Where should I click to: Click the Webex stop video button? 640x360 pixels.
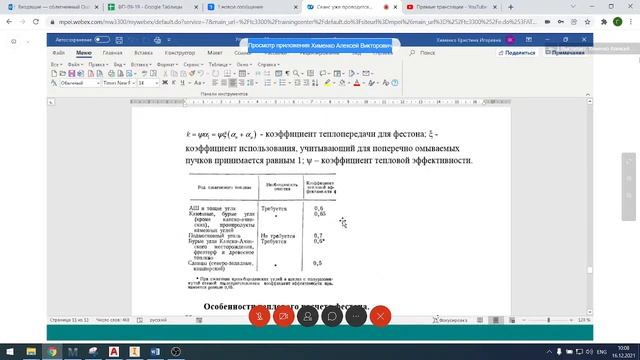[283, 316]
